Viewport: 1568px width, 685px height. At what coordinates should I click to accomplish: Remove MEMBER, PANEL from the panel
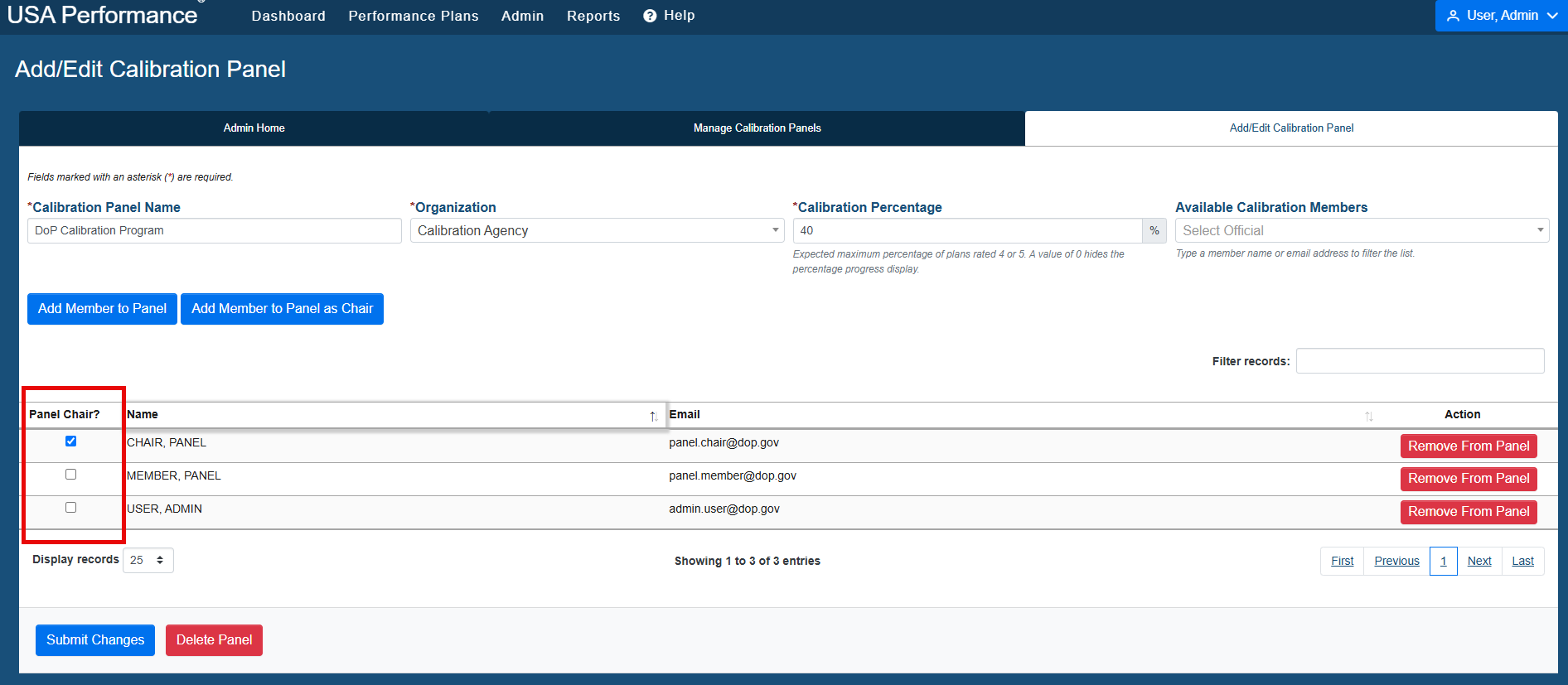tap(1469, 479)
